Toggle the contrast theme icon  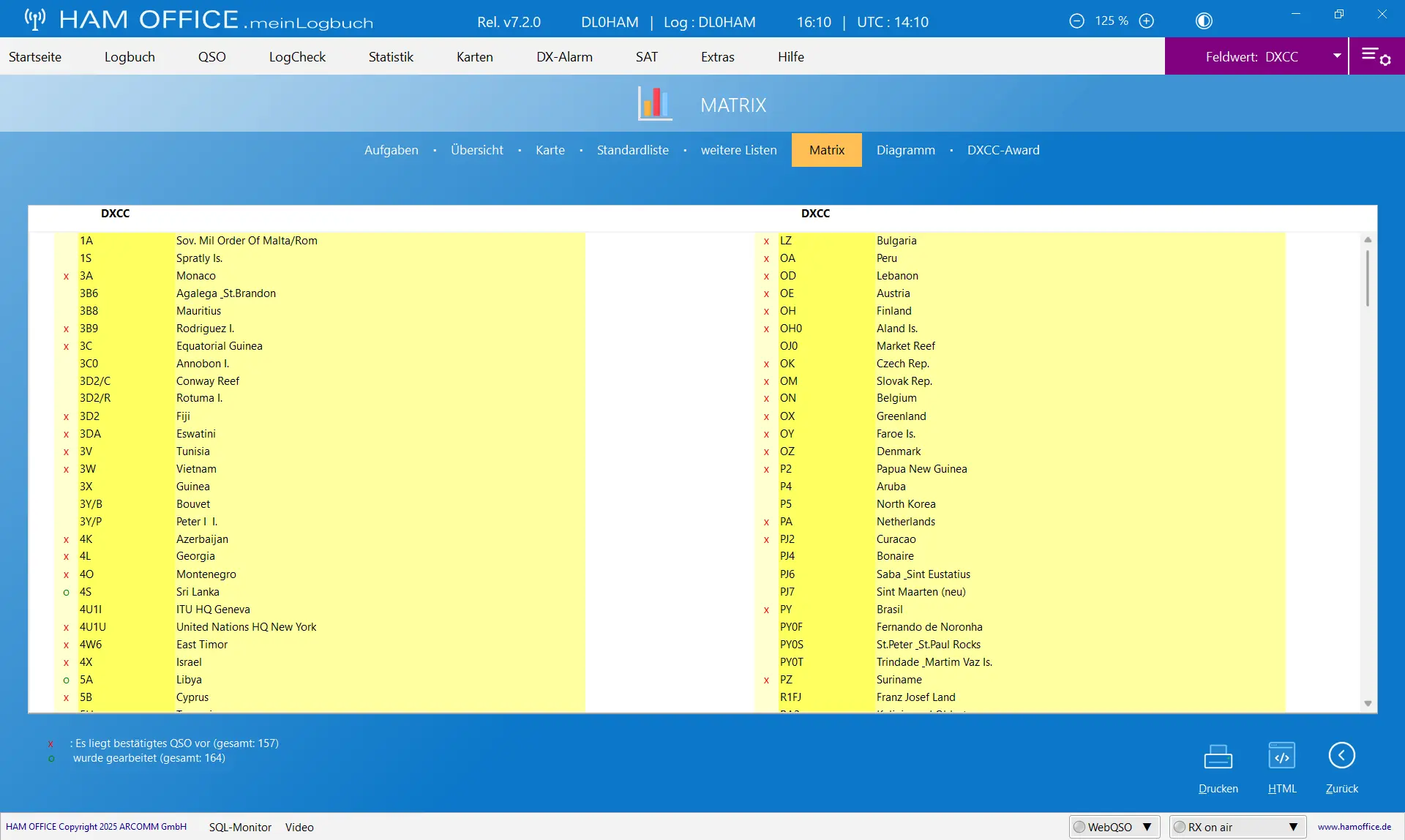1204,21
